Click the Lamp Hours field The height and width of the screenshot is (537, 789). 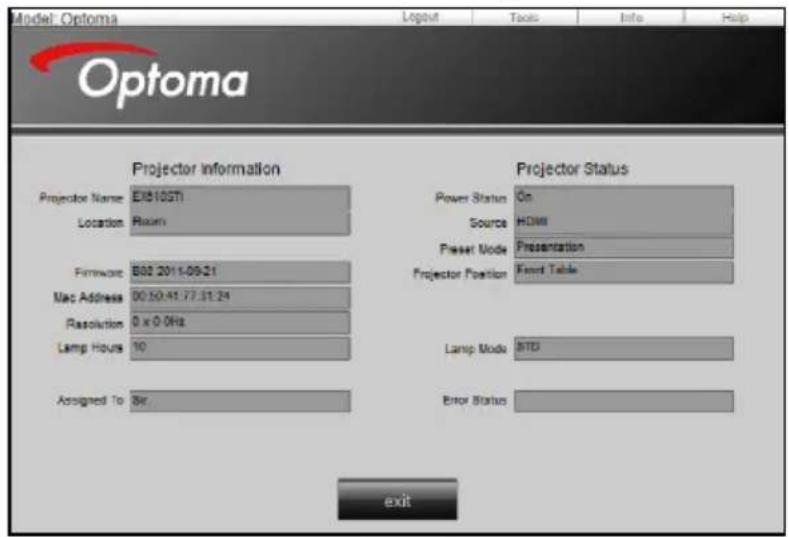point(240,348)
